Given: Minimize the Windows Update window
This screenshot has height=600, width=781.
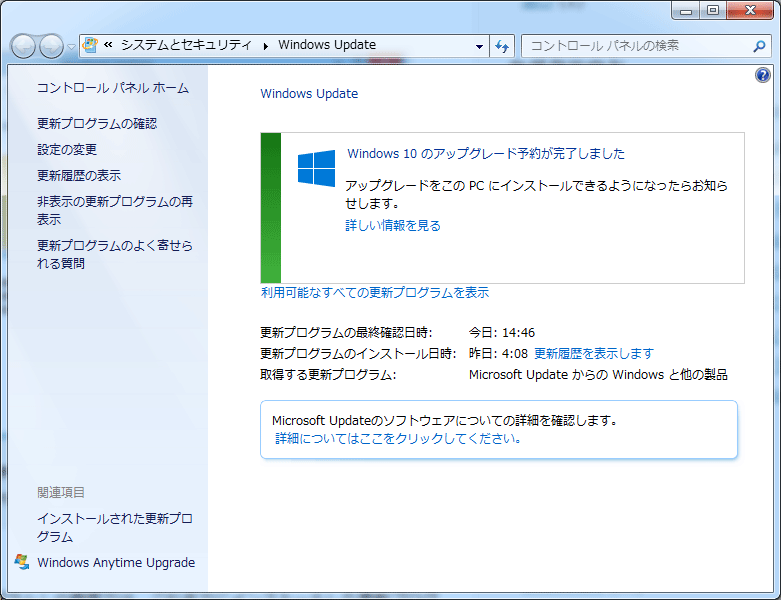Looking at the screenshot, I should pos(686,10).
